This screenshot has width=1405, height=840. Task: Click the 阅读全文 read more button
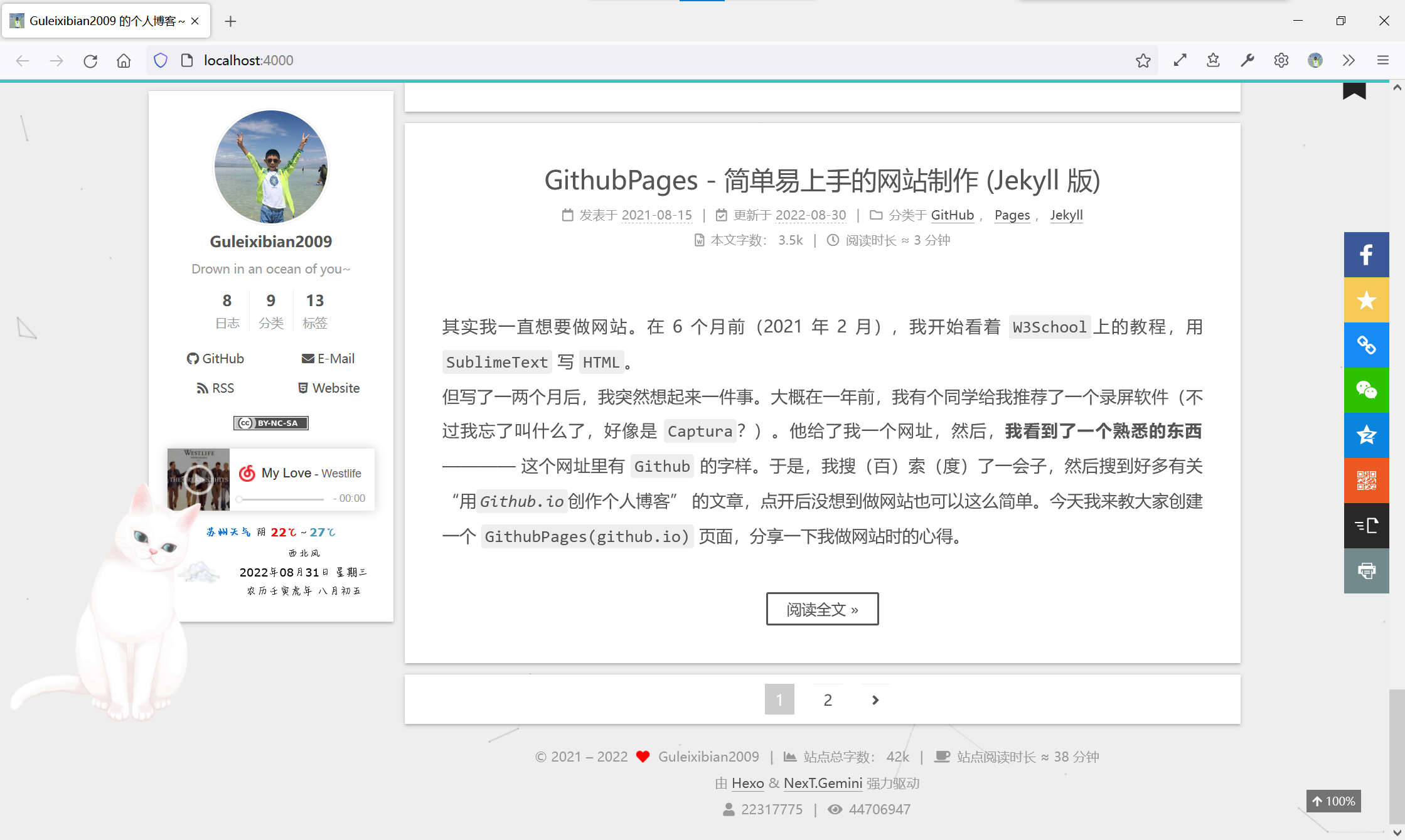tap(822, 609)
